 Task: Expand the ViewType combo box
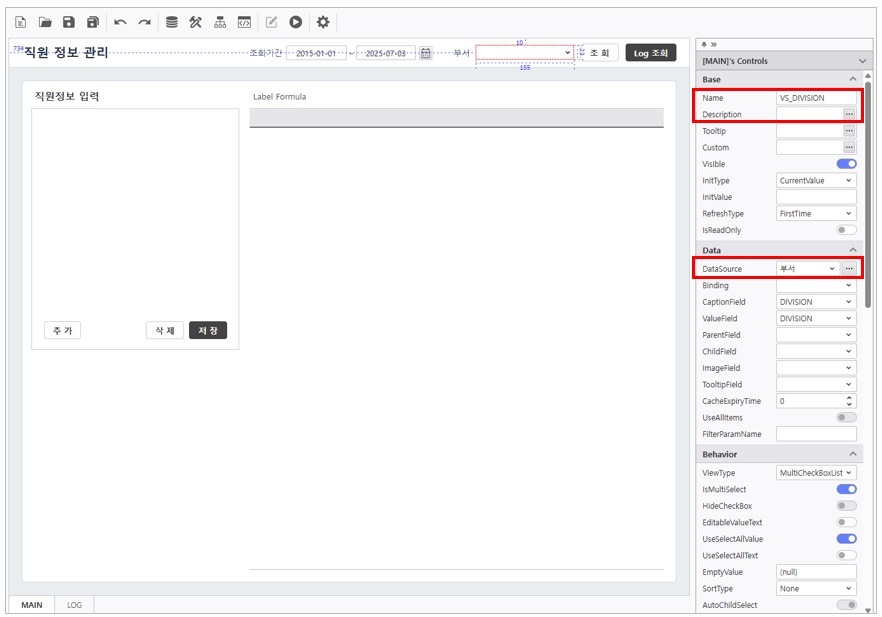pyautogui.click(x=816, y=473)
